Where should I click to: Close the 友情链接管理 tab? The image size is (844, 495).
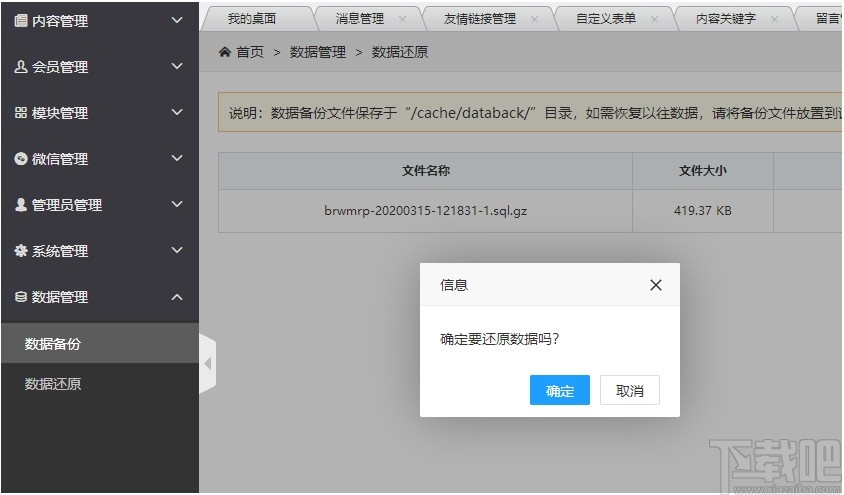click(534, 19)
